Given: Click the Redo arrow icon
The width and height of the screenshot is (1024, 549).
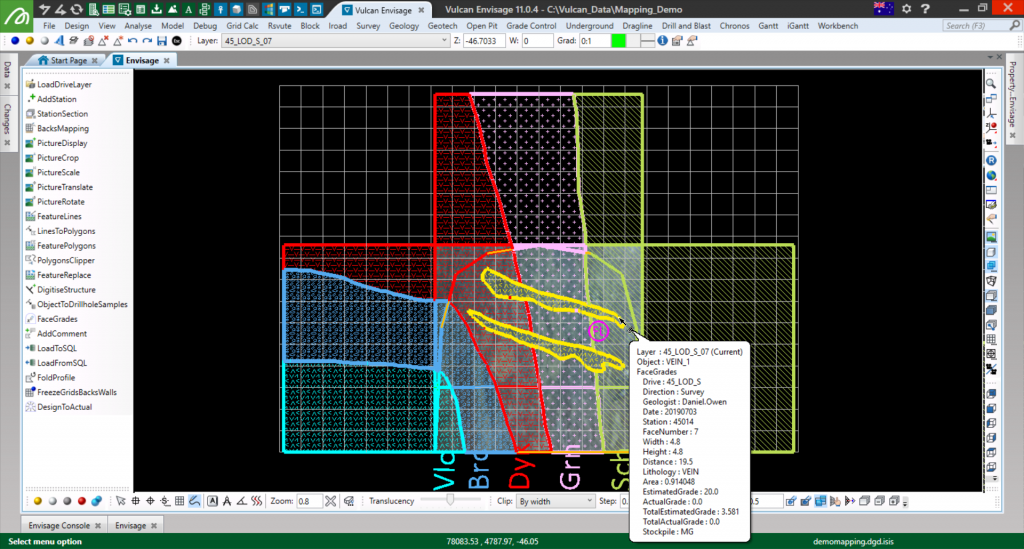Looking at the screenshot, I should [147, 40].
